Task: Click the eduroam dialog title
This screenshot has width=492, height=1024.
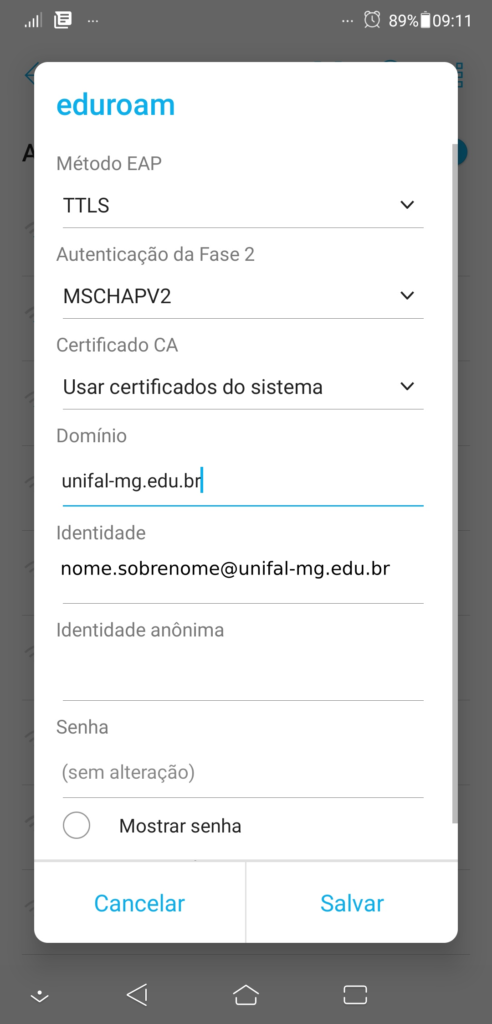Action: (x=116, y=105)
